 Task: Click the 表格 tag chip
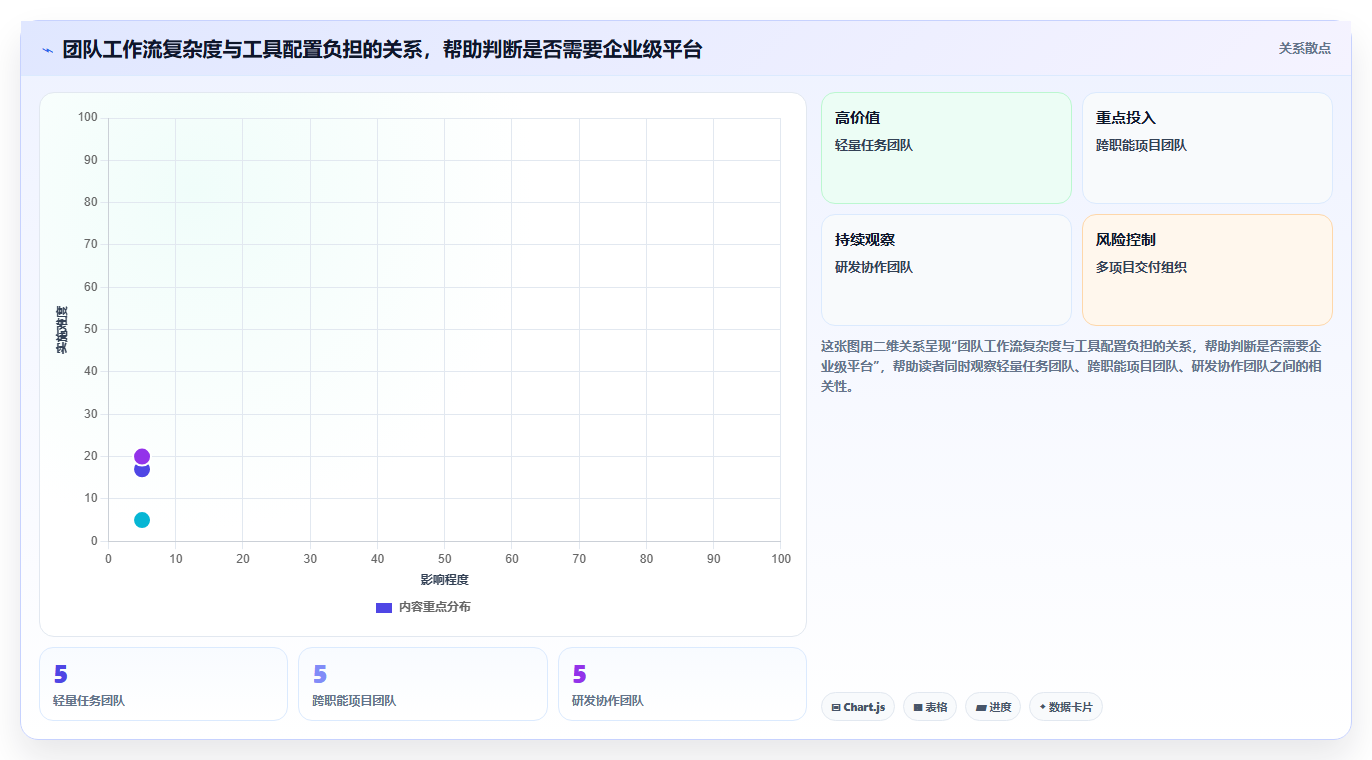point(930,707)
